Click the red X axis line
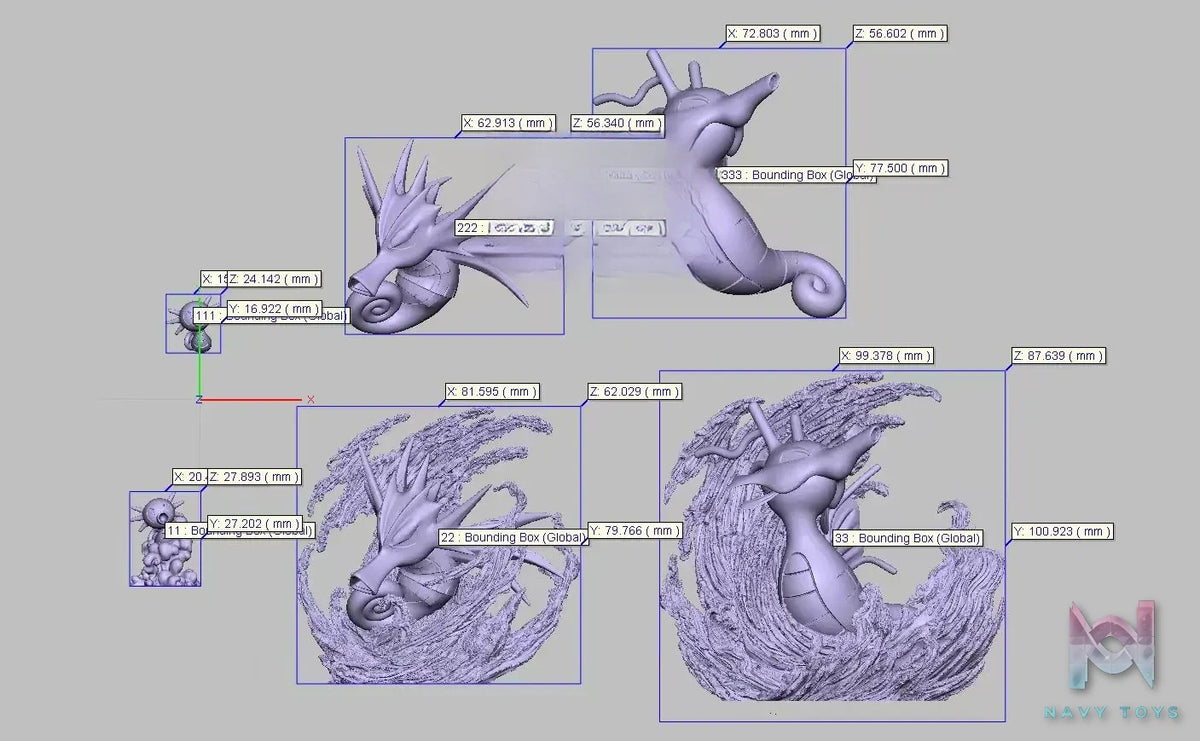This screenshot has width=1200, height=741. click(x=252, y=399)
